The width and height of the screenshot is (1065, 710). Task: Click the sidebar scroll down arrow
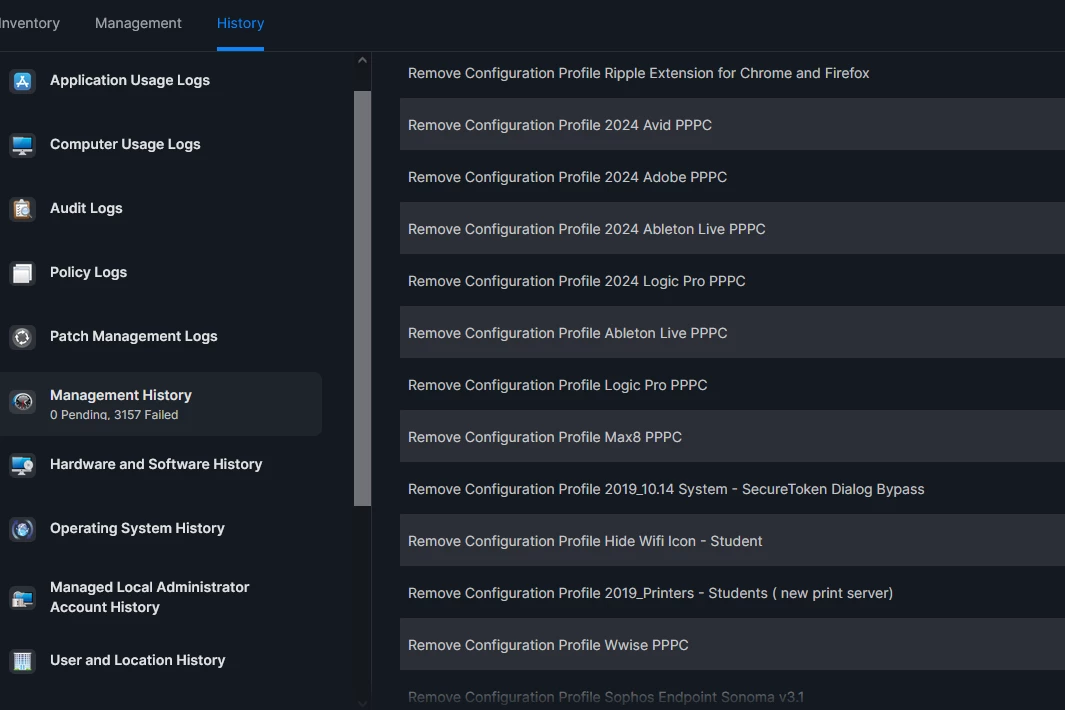click(x=363, y=704)
